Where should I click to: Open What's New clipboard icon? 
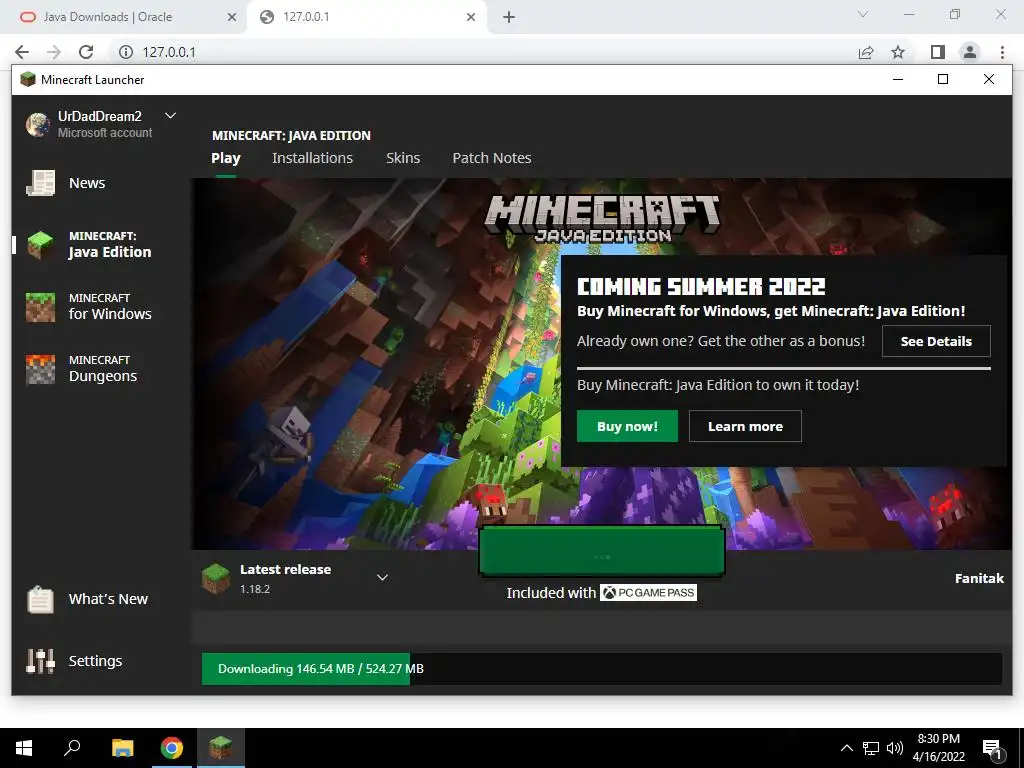pyautogui.click(x=40, y=599)
